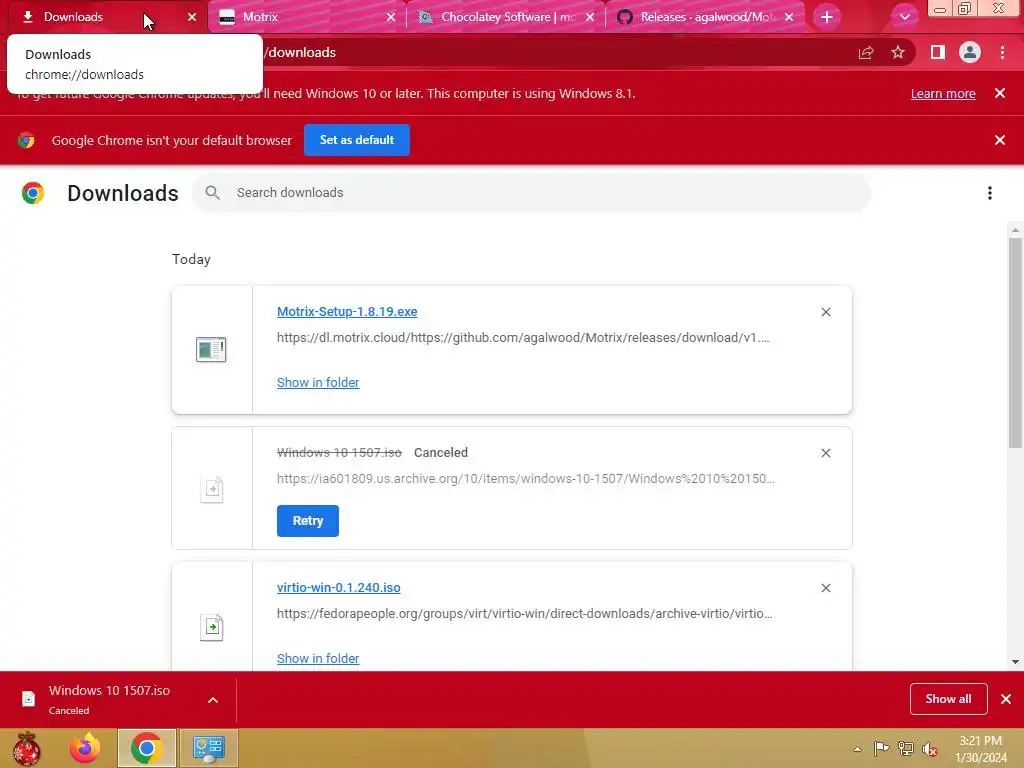Close the Motrix tab
Screen dimensions: 1024x768
click(391, 17)
